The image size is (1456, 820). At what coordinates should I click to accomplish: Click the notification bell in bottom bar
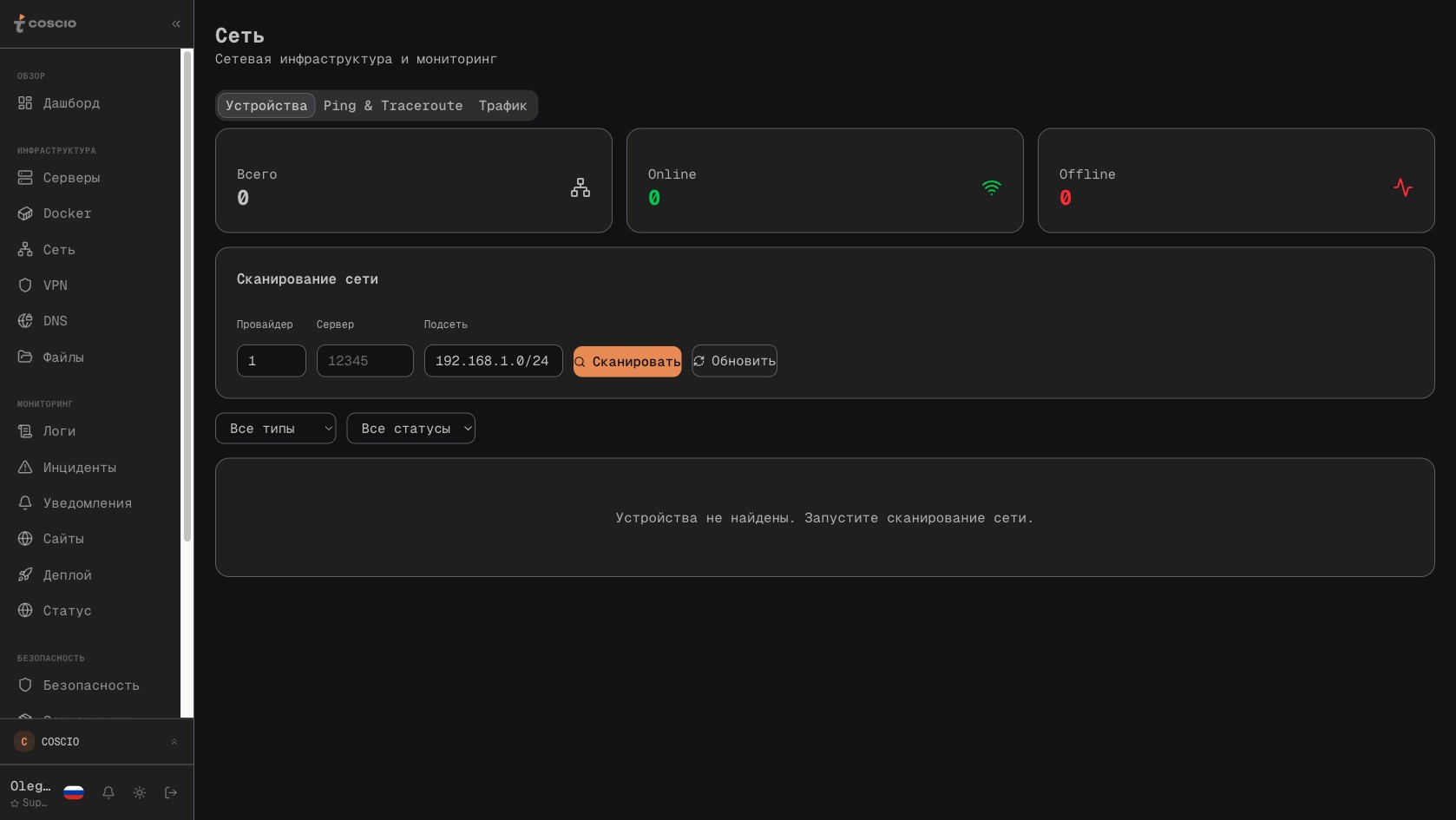108,792
